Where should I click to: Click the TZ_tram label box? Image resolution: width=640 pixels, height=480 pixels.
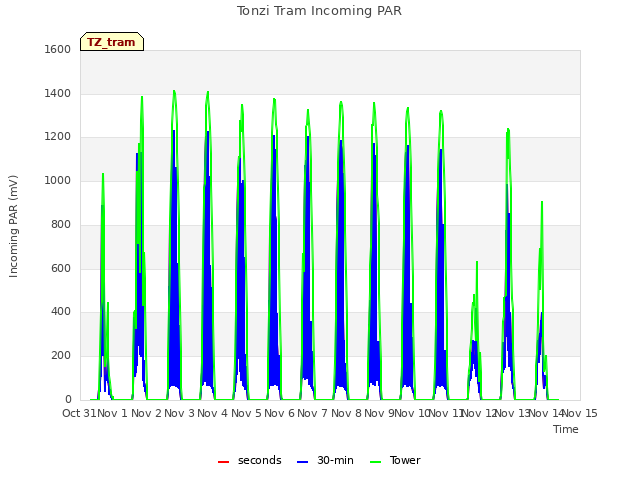pos(112,42)
